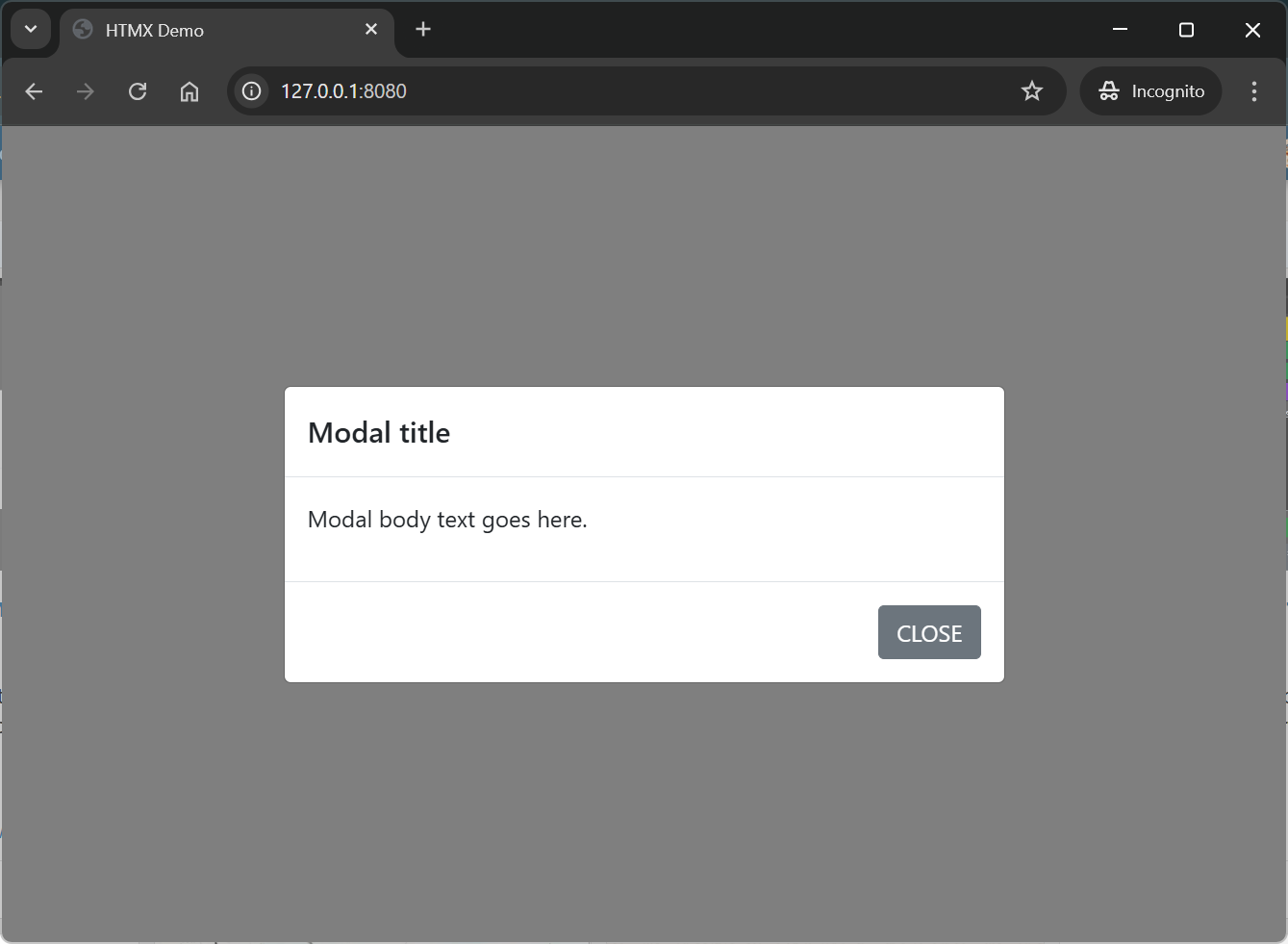Click the address bar showing 127.0.0.1:8080
Screen dimensions: 1288x944
click(x=646, y=91)
